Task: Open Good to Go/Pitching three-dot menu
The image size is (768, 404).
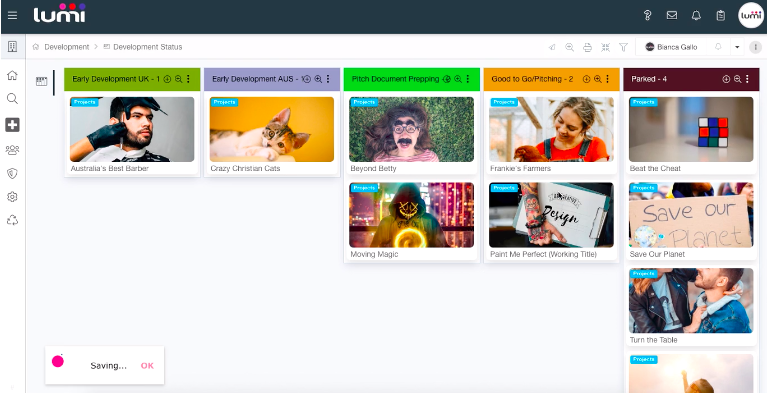Action: click(x=607, y=79)
